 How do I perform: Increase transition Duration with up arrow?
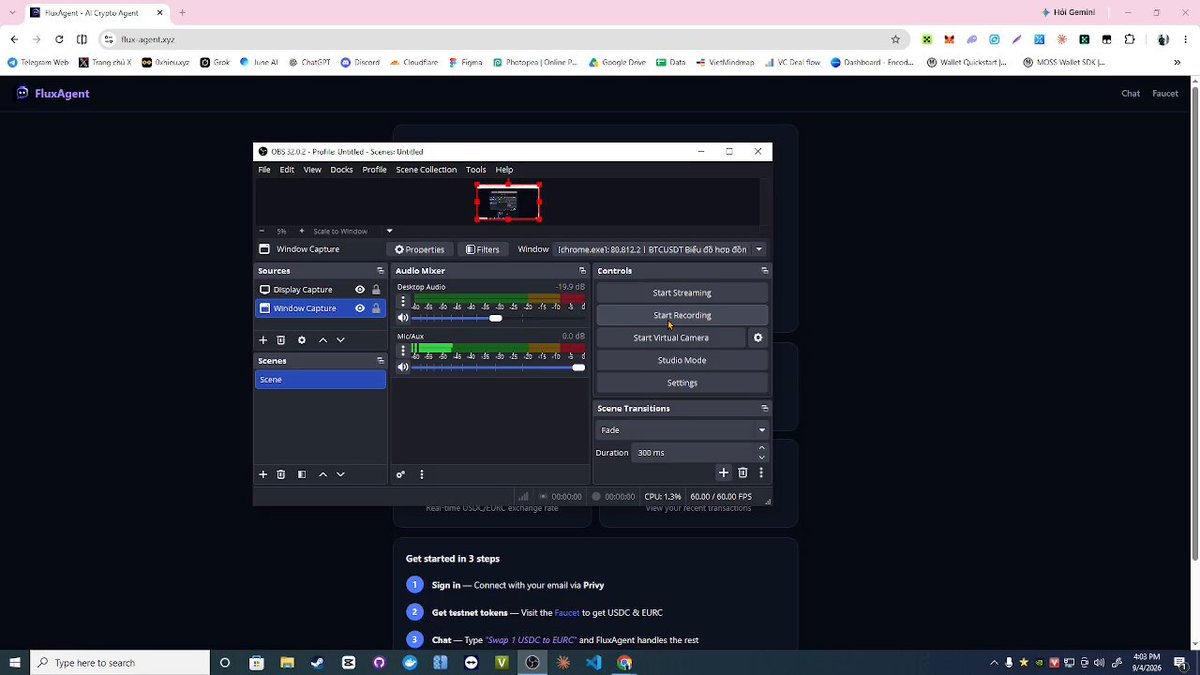[762, 448]
